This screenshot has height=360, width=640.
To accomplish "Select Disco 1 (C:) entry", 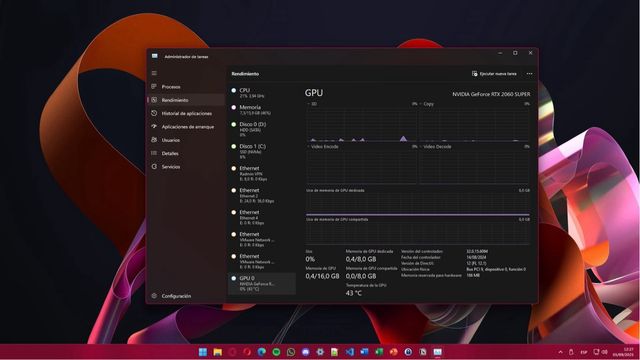I will (x=262, y=151).
